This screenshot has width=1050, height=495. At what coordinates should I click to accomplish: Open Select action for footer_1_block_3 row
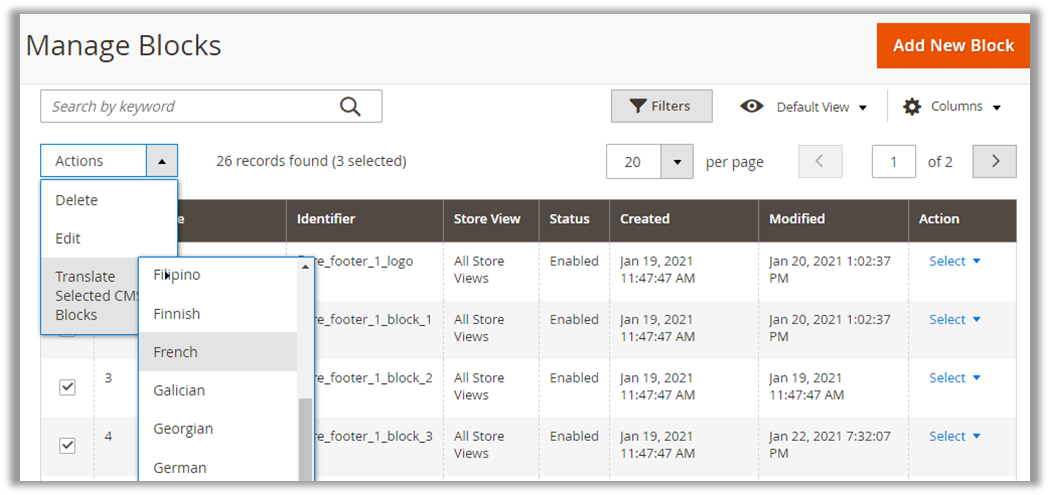point(954,436)
